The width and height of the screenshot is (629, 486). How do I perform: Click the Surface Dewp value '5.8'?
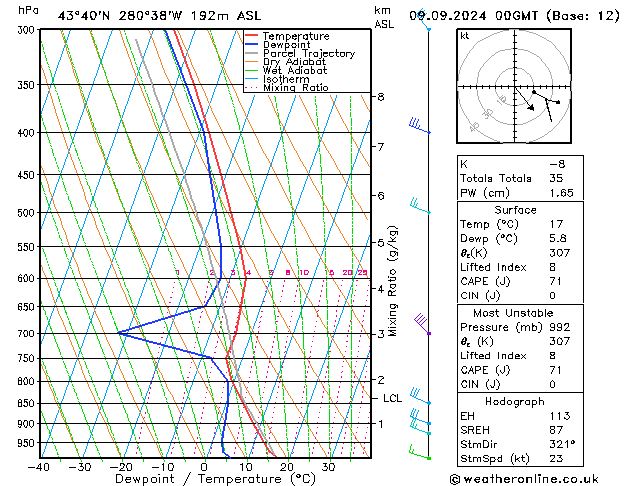tap(558, 239)
